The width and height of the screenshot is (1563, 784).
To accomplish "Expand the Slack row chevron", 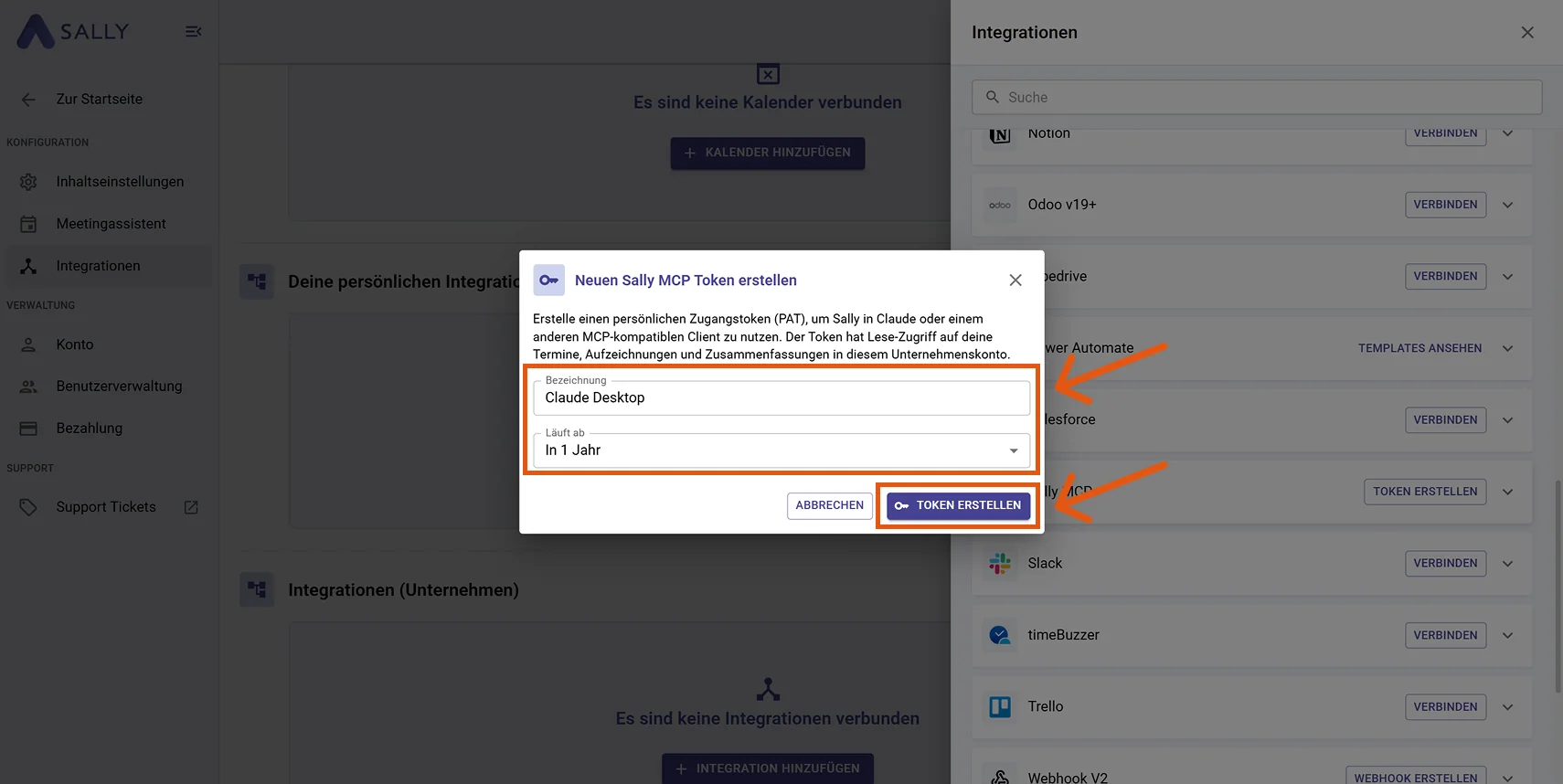I will (1507, 564).
